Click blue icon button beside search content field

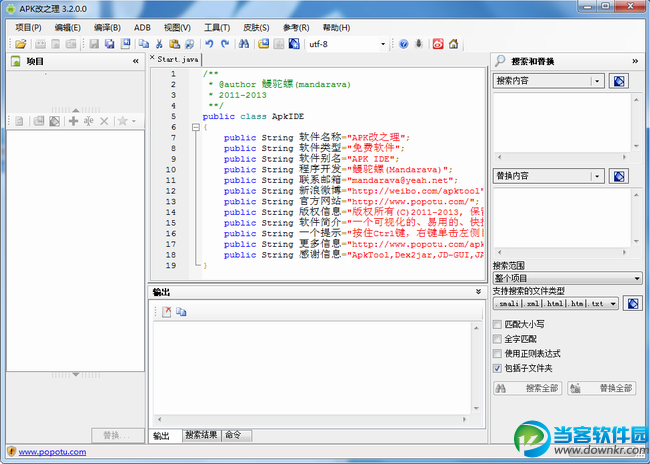click(x=619, y=81)
